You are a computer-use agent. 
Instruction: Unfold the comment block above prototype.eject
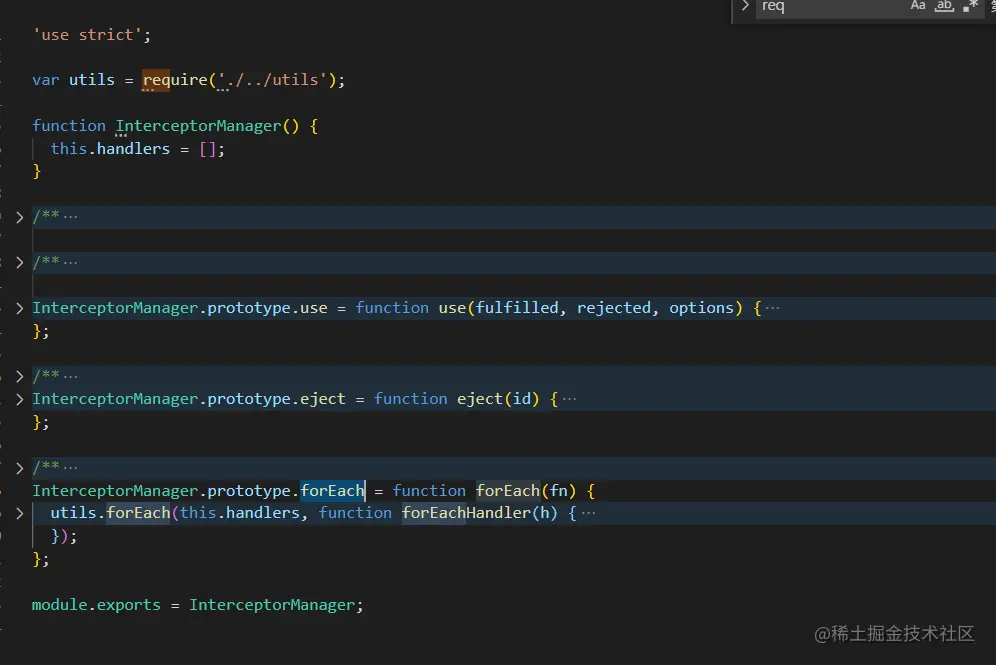(20, 376)
